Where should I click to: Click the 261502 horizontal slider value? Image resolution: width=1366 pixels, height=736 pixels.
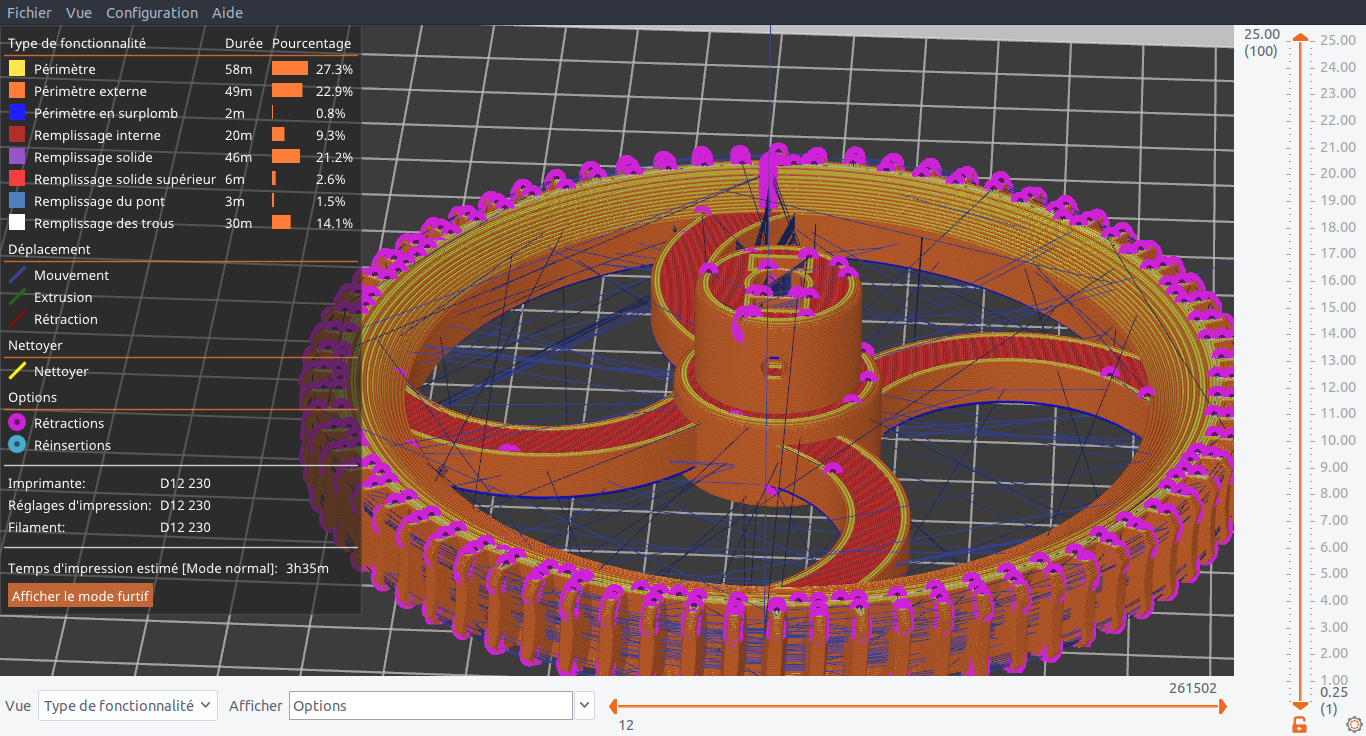coord(1193,688)
